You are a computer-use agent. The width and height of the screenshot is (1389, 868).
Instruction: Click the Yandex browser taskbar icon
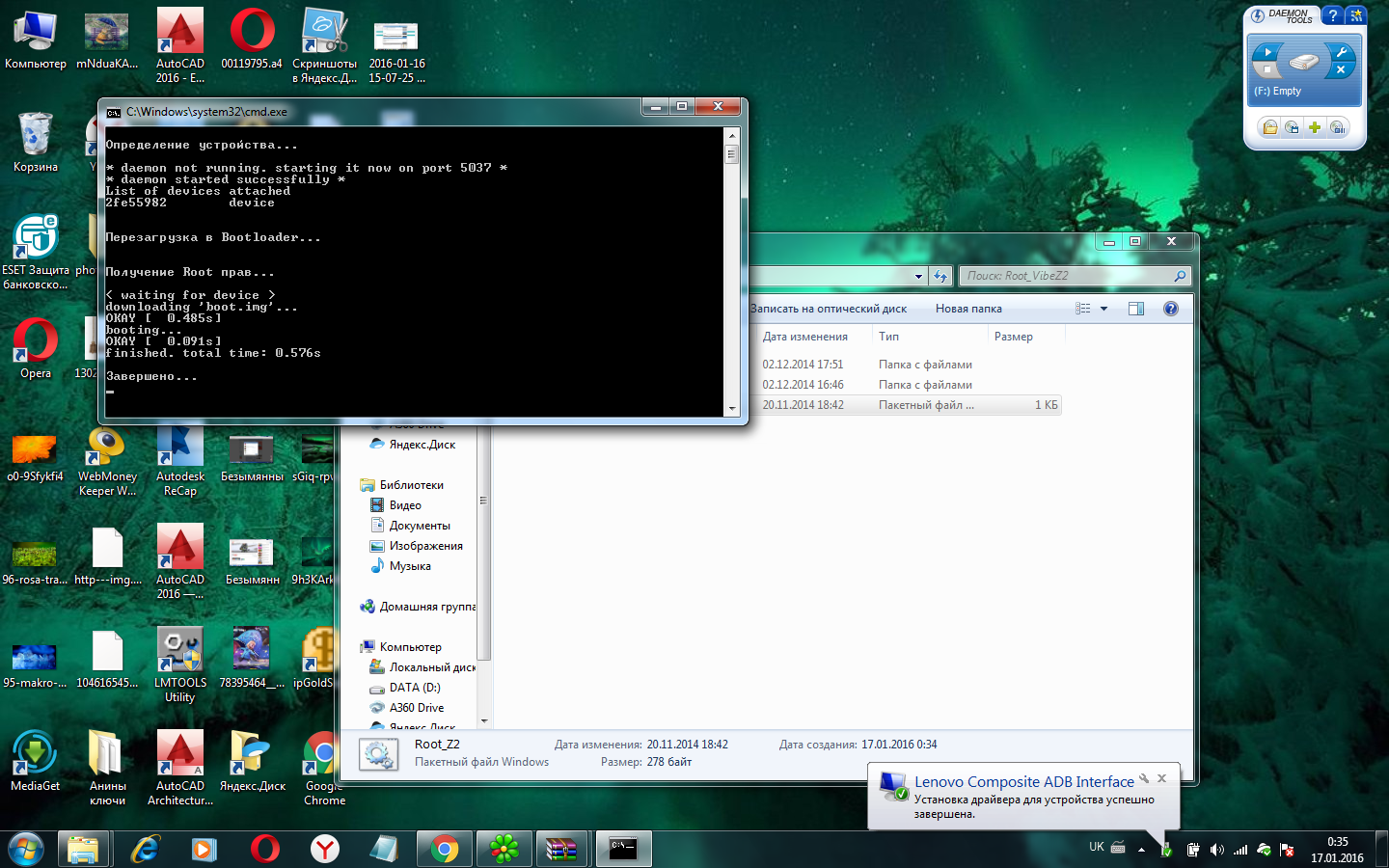tap(325, 849)
